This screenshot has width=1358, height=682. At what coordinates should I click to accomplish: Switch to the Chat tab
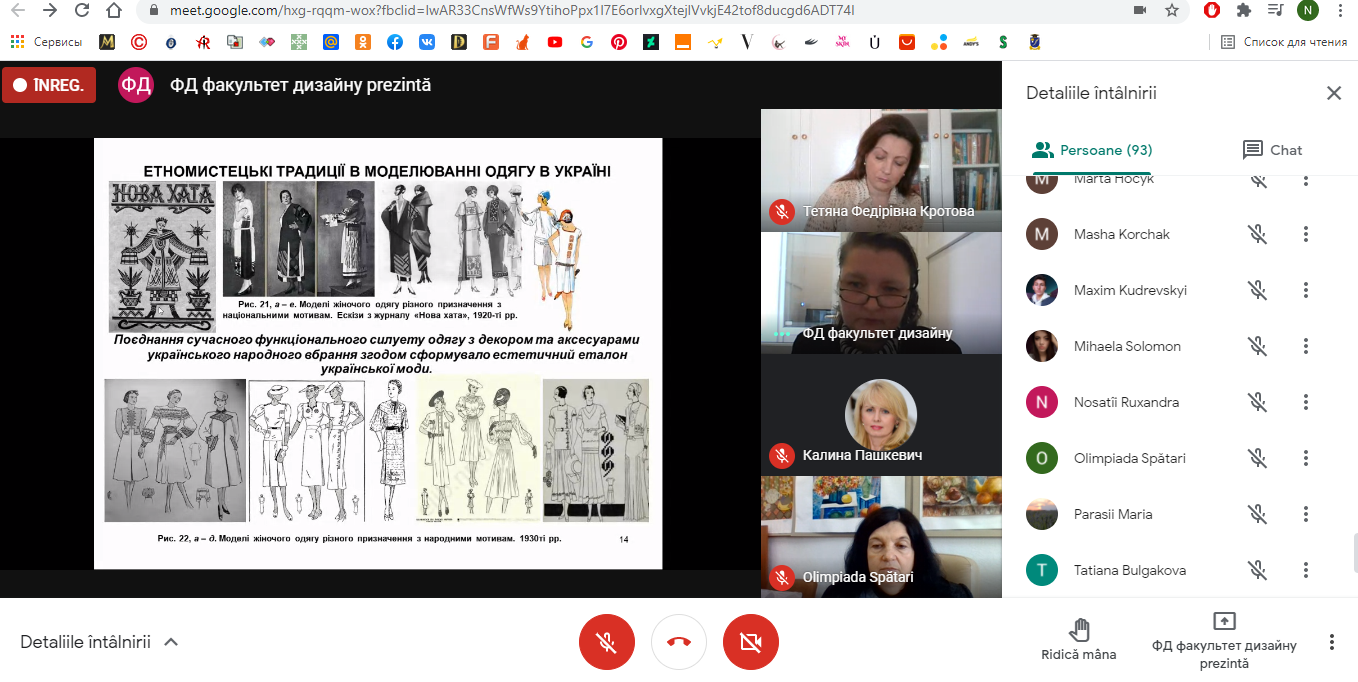point(1272,150)
